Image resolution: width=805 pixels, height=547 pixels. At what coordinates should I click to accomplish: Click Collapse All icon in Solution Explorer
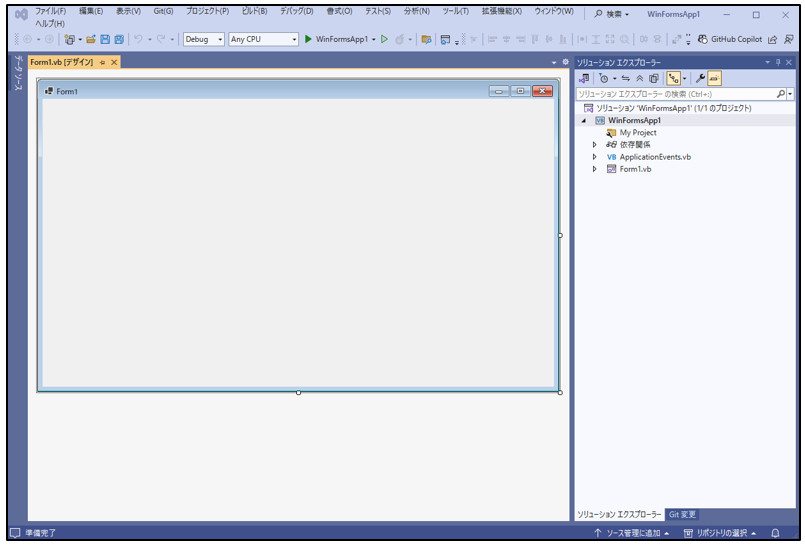[639, 78]
